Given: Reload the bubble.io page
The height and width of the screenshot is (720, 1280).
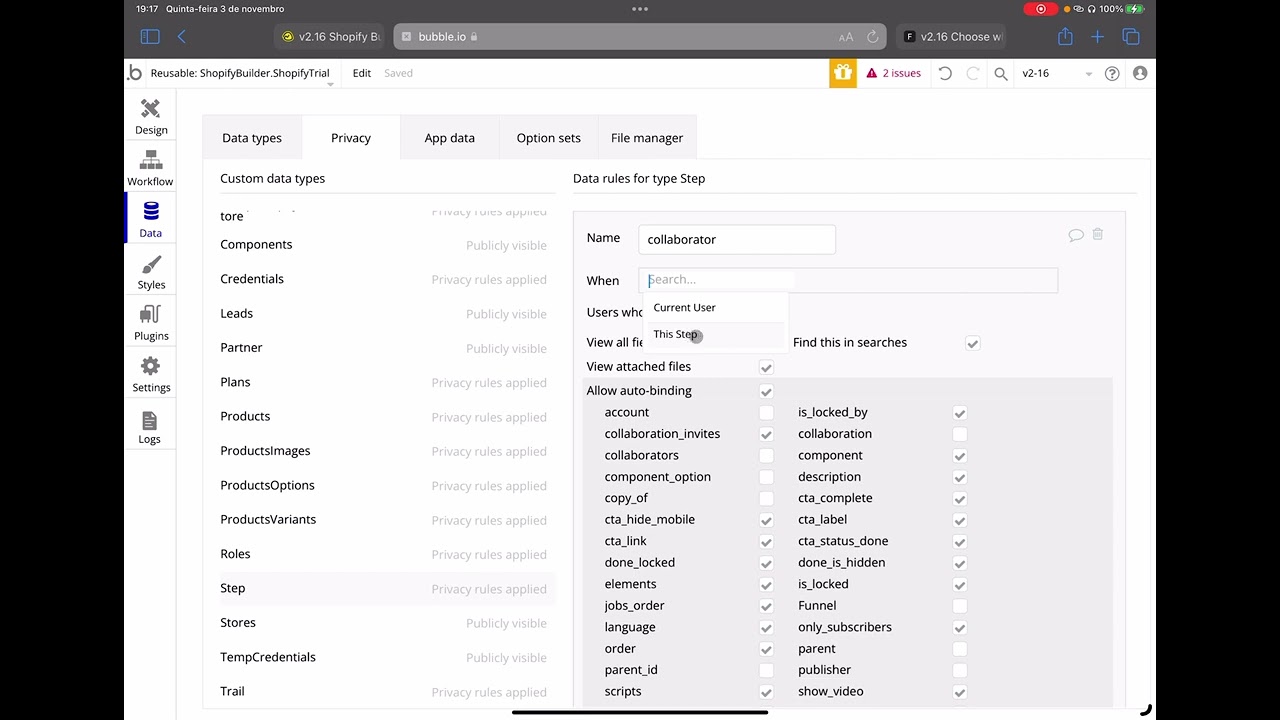Looking at the screenshot, I should click(x=872, y=37).
